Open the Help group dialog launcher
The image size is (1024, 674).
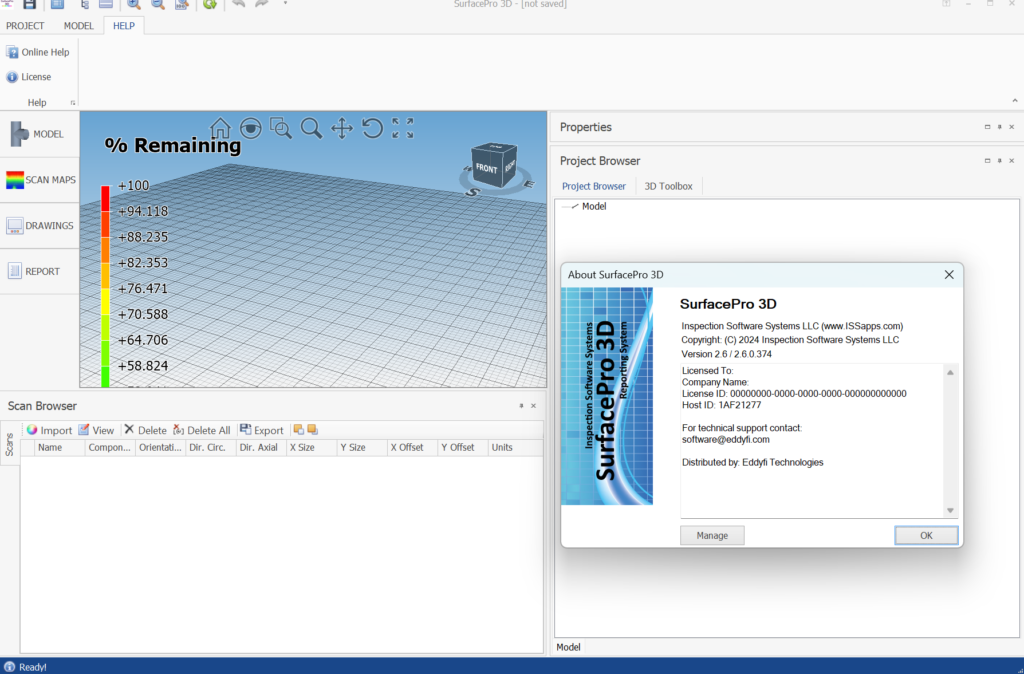click(72, 103)
